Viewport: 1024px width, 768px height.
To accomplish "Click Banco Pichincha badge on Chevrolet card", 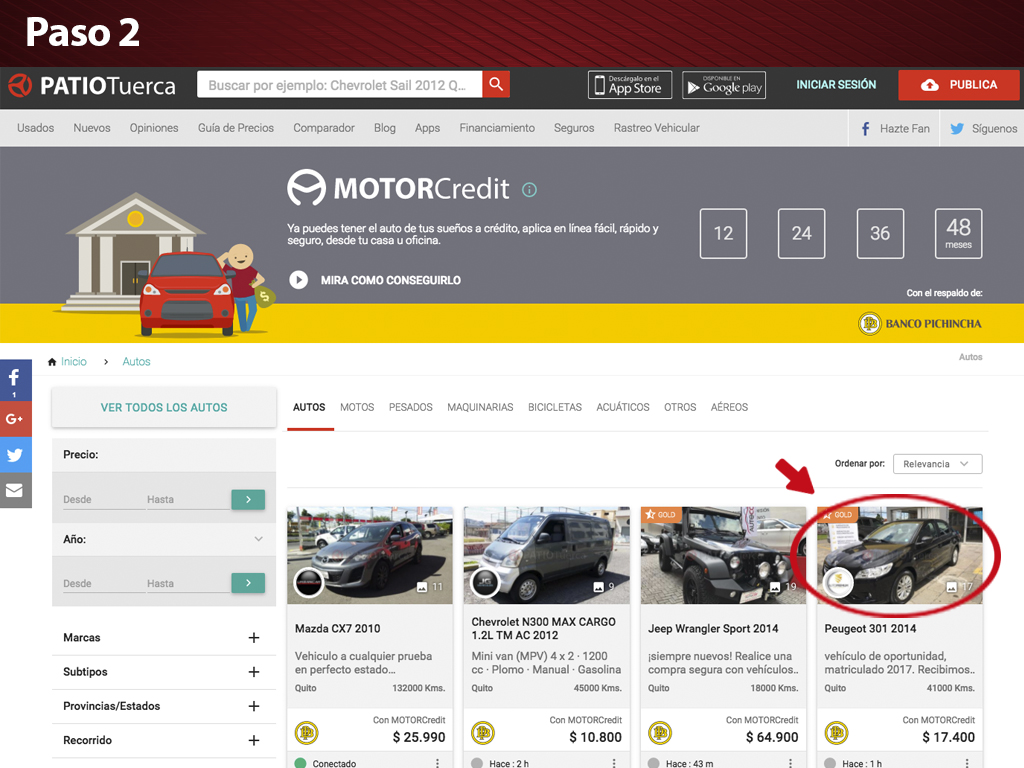I will [483, 733].
